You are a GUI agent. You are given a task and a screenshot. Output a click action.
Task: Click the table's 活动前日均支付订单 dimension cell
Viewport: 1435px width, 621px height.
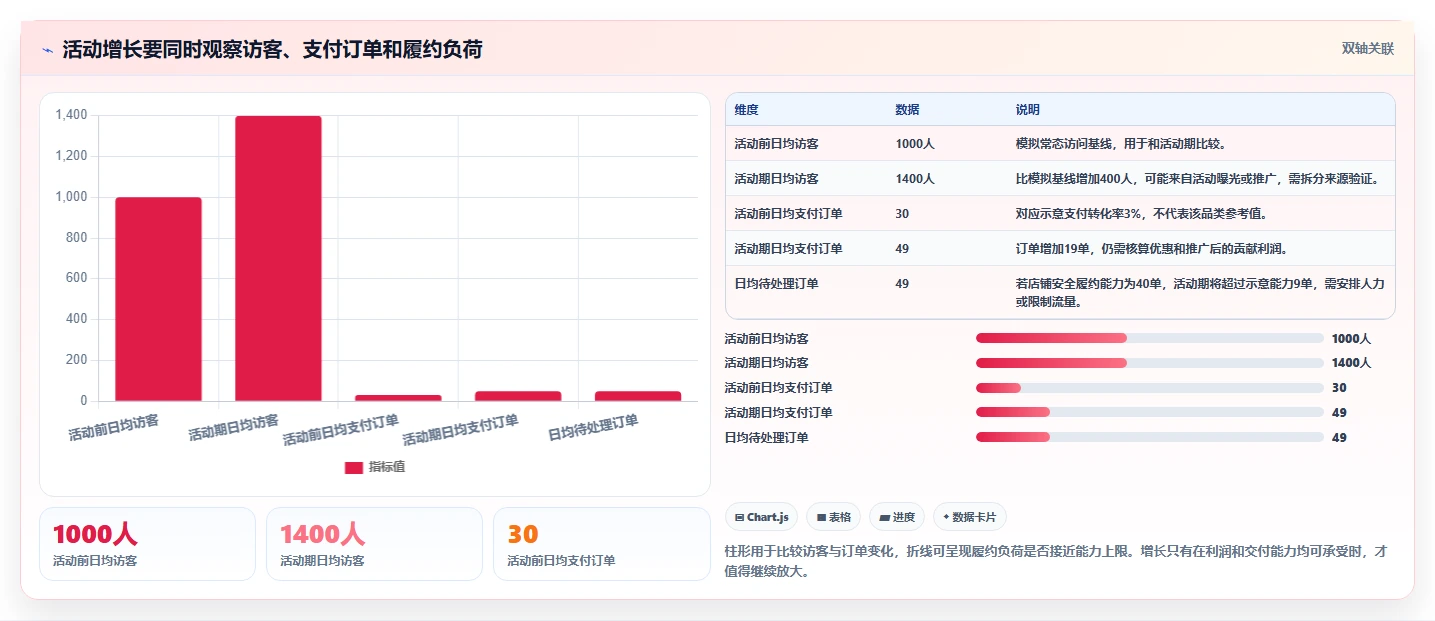(788, 214)
